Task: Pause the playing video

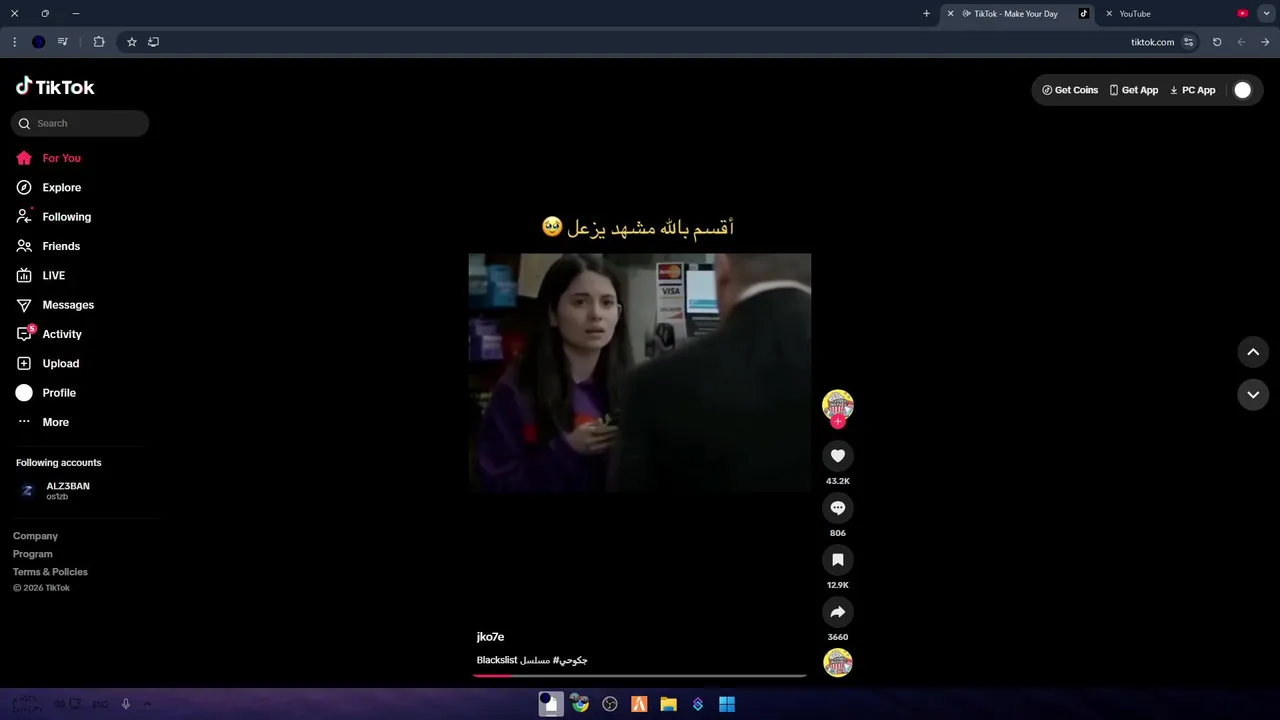Action: pos(640,372)
